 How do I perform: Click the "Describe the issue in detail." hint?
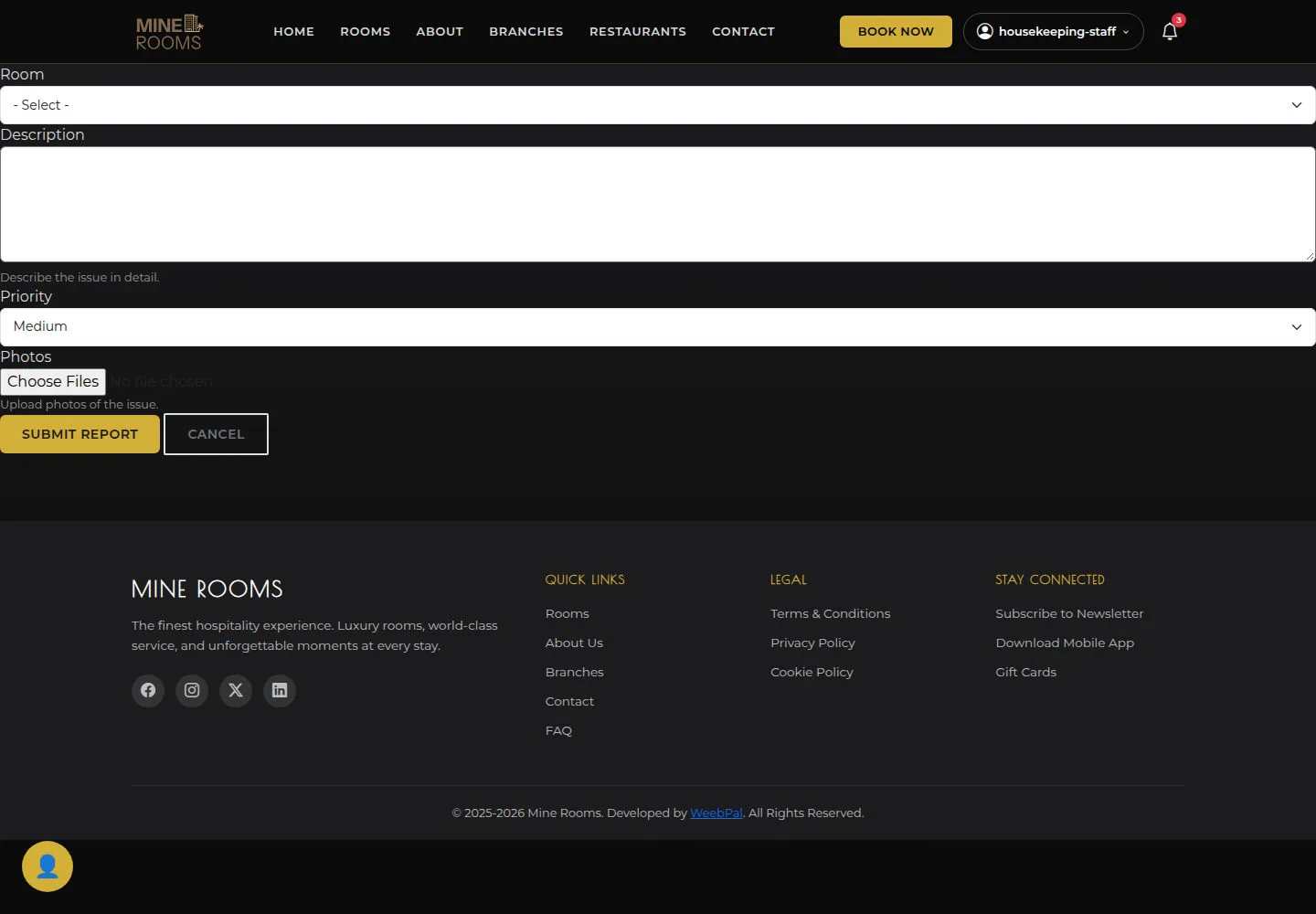click(x=80, y=277)
